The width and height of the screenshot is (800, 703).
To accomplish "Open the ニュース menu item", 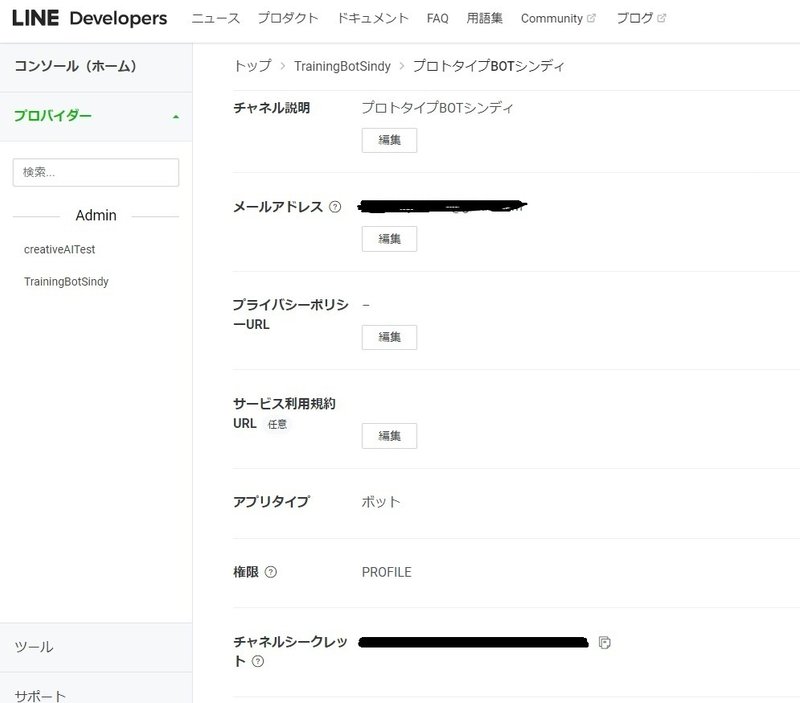I will 215,18.
